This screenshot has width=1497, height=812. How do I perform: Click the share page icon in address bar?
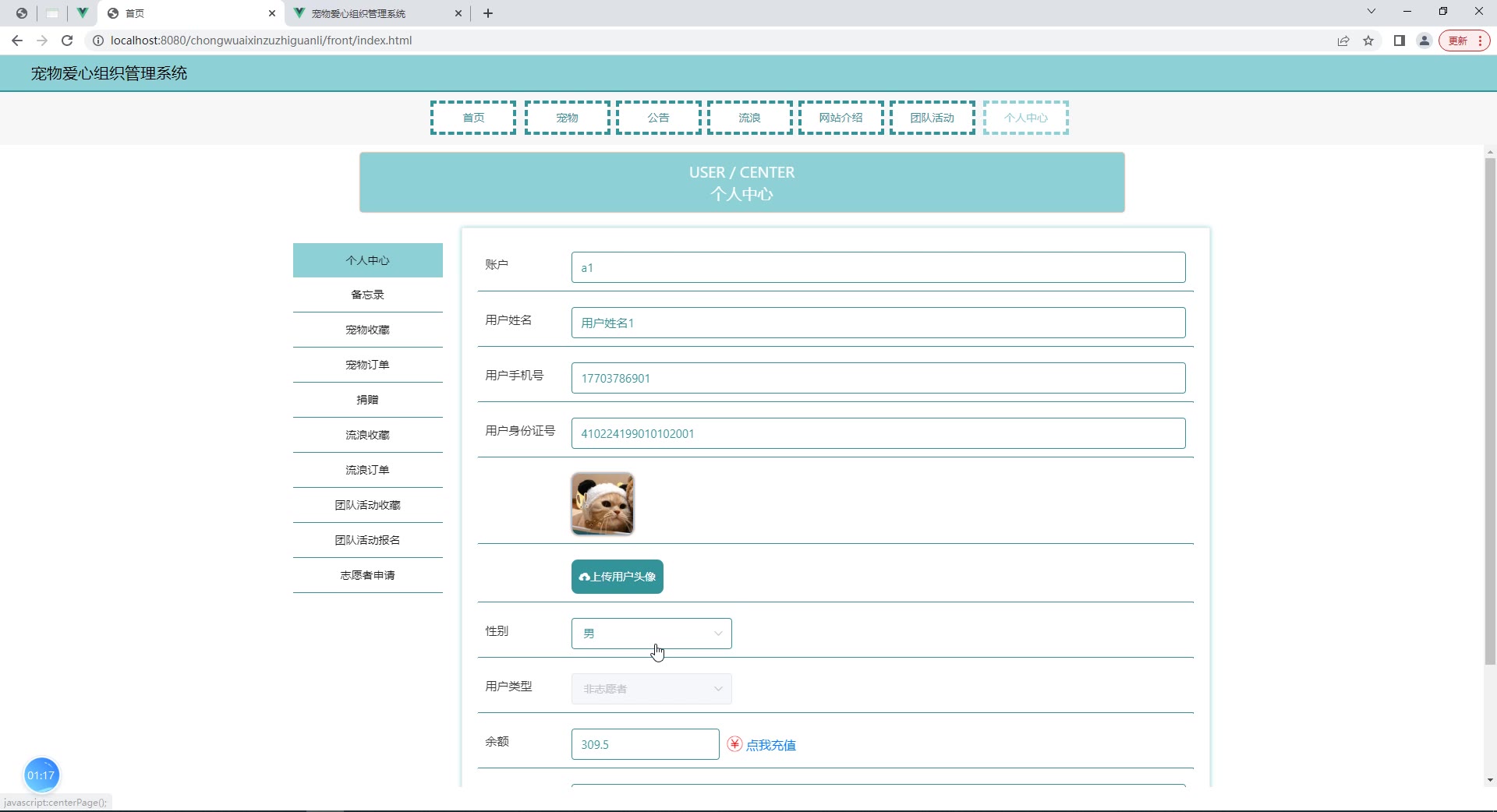coord(1343,41)
